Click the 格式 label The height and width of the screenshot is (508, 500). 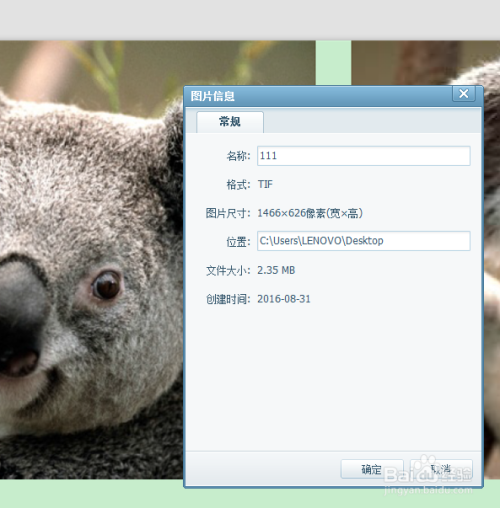click(x=238, y=184)
